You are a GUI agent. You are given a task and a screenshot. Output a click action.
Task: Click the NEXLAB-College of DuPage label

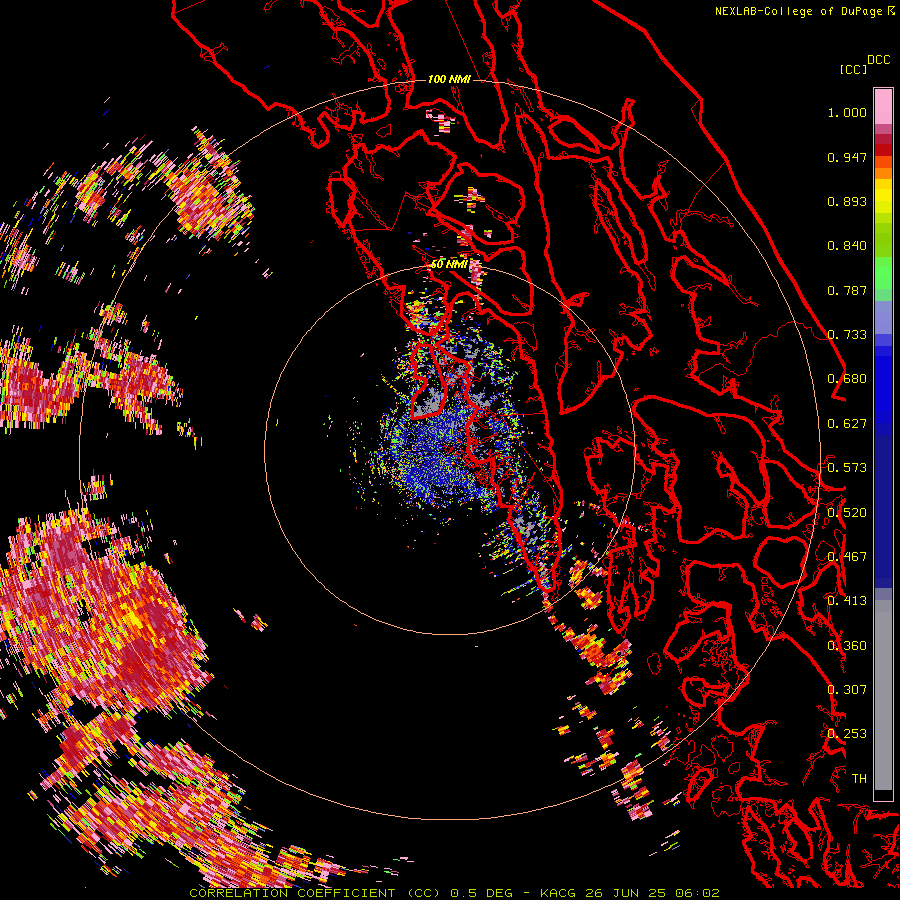pyautogui.click(x=801, y=11)
